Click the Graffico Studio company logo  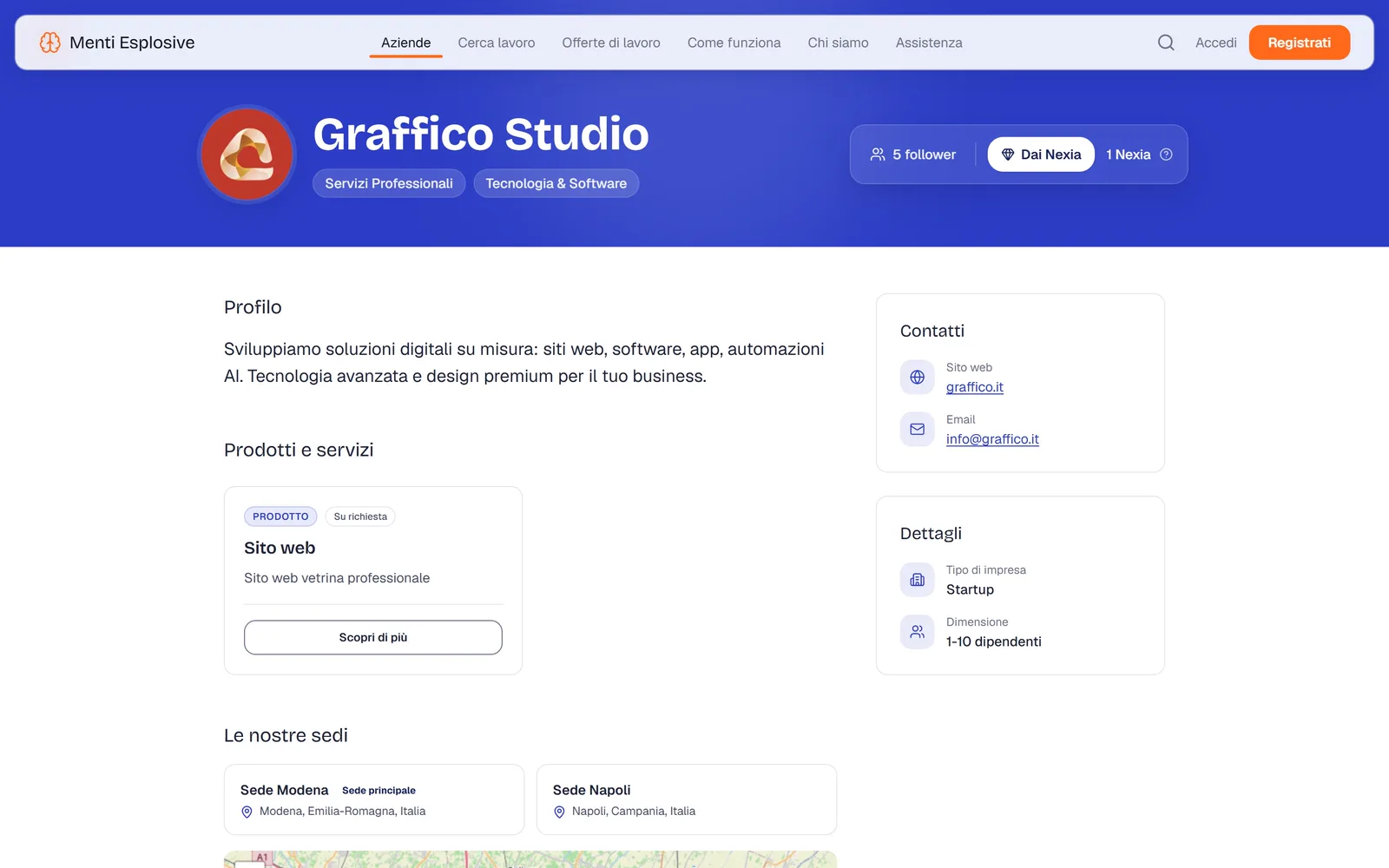(x=247, y=155)
